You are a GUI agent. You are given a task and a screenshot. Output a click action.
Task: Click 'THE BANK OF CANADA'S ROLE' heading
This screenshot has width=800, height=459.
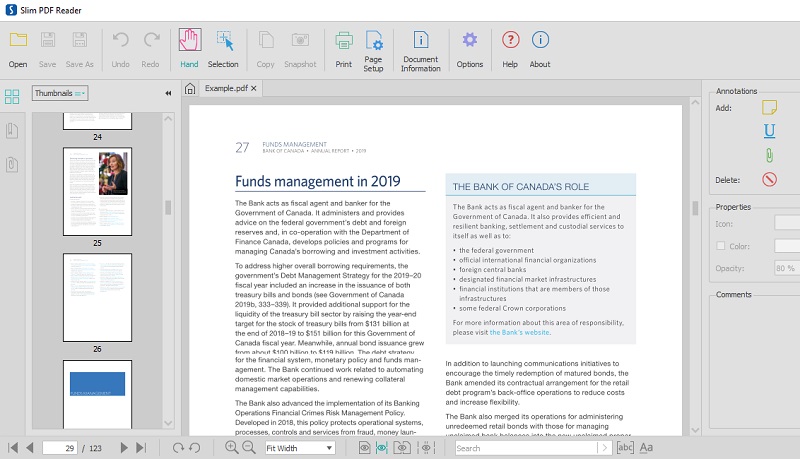coord(520,187)
